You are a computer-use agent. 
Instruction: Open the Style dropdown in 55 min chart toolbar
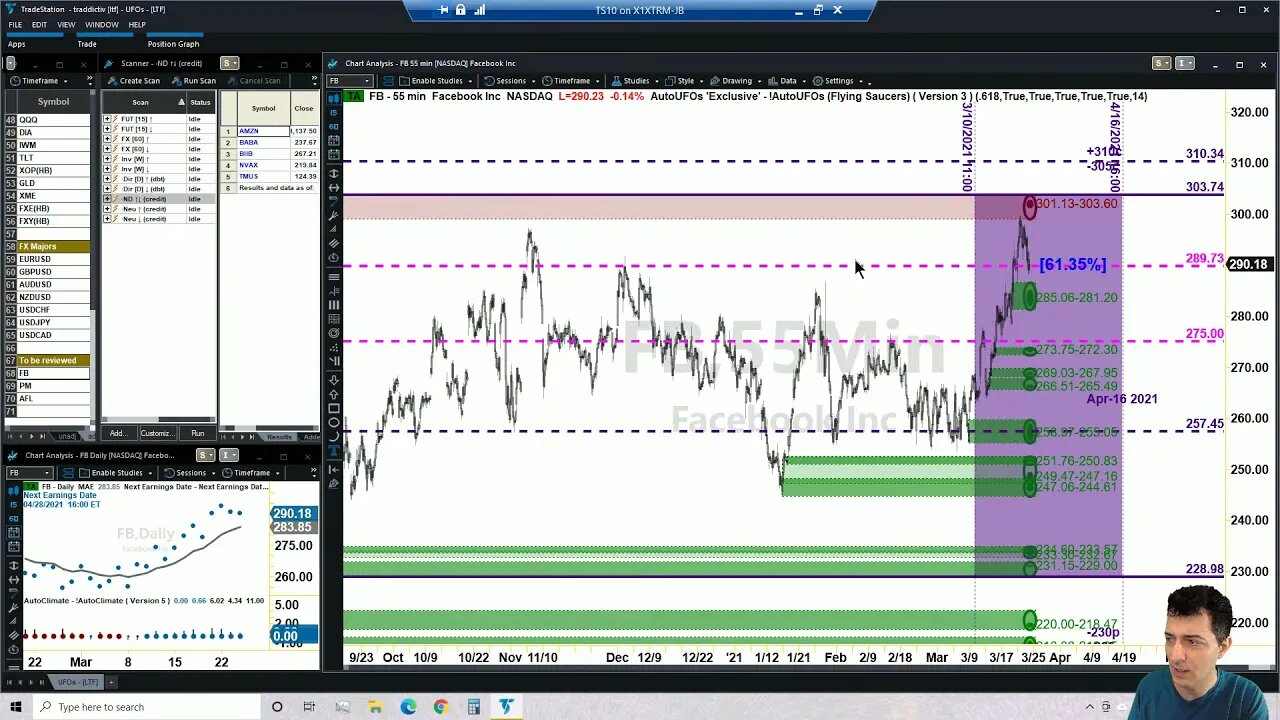(685, 81)
